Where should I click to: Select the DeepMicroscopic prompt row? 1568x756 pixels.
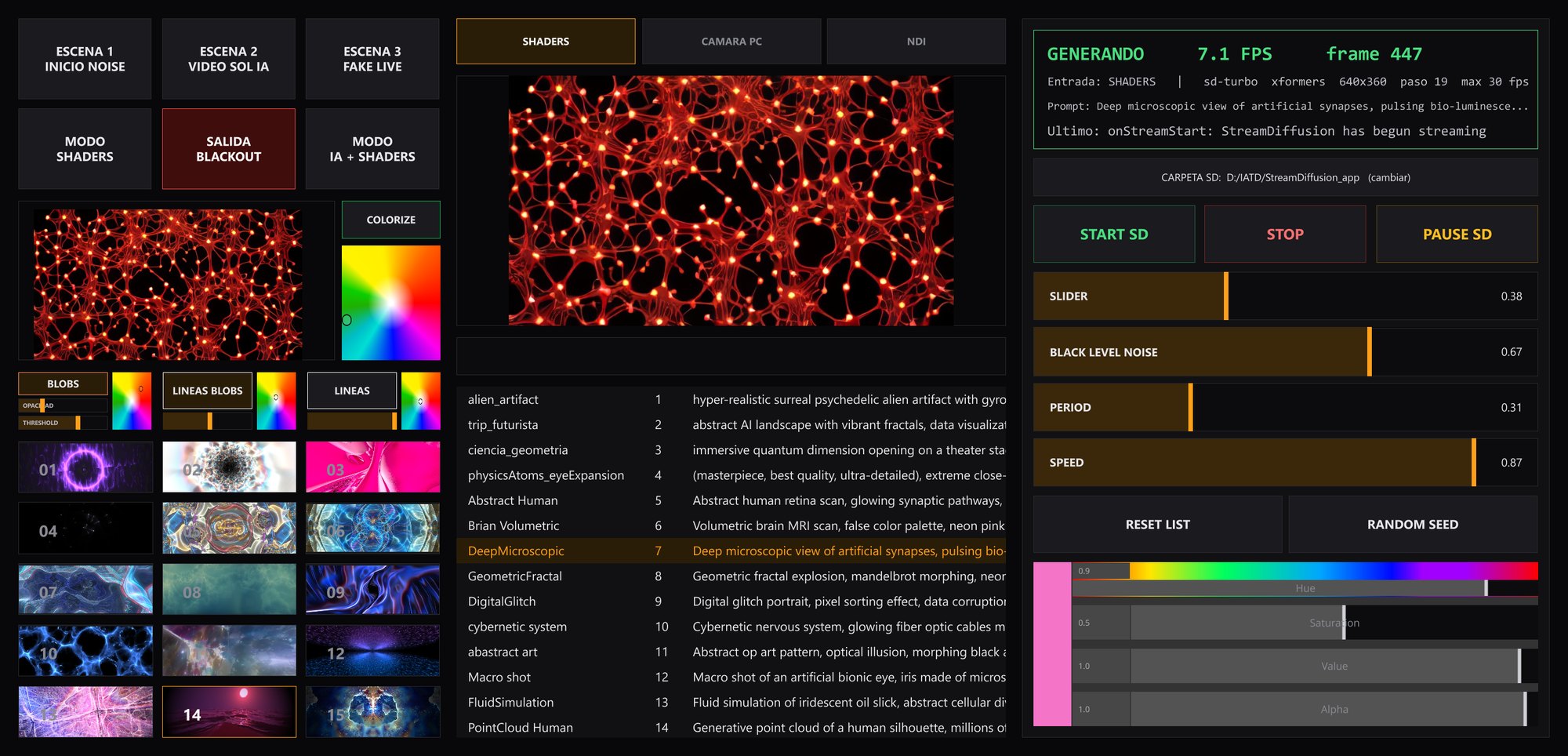pos(731,551)
